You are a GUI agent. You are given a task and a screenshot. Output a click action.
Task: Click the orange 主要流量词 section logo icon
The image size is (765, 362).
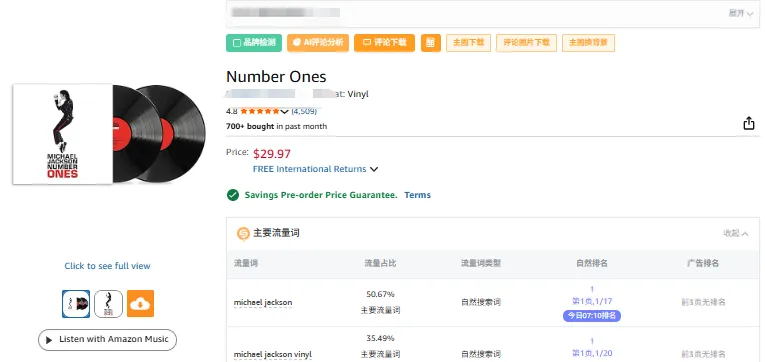point(243,234)
